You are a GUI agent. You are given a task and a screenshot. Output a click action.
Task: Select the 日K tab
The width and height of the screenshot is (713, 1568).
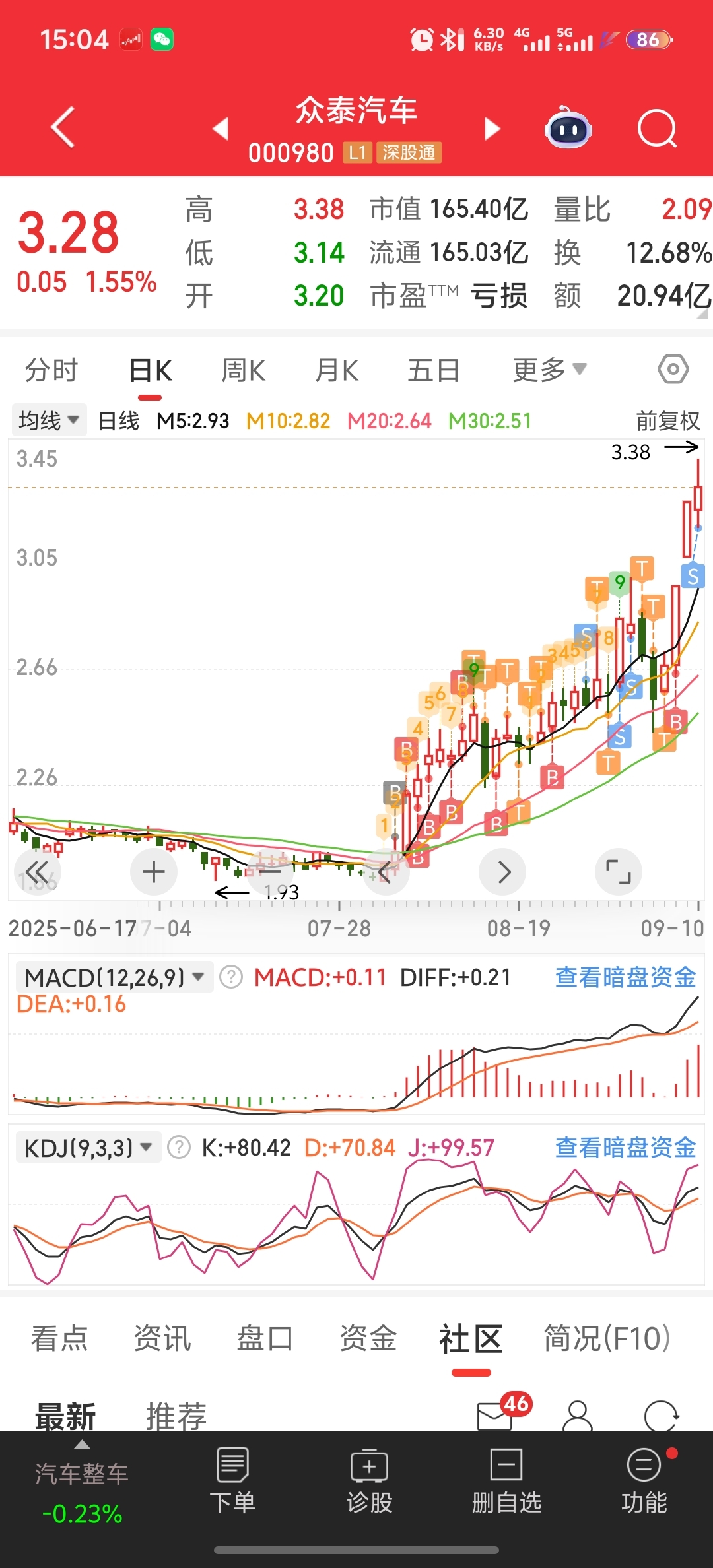(151, 370)
